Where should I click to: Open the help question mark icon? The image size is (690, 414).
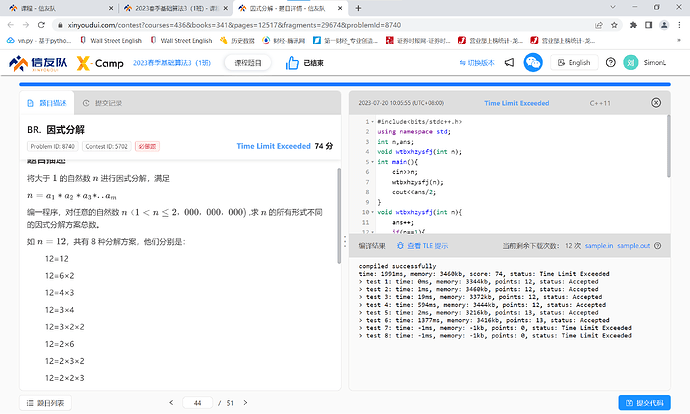tap(610, 62)
